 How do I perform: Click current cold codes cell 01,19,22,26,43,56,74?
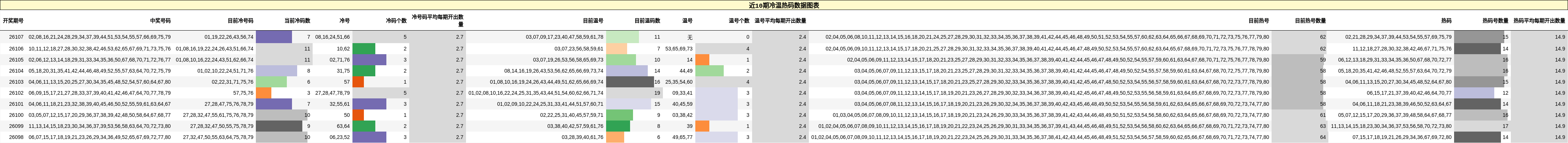pyautogui.click(x=229, y=37)
